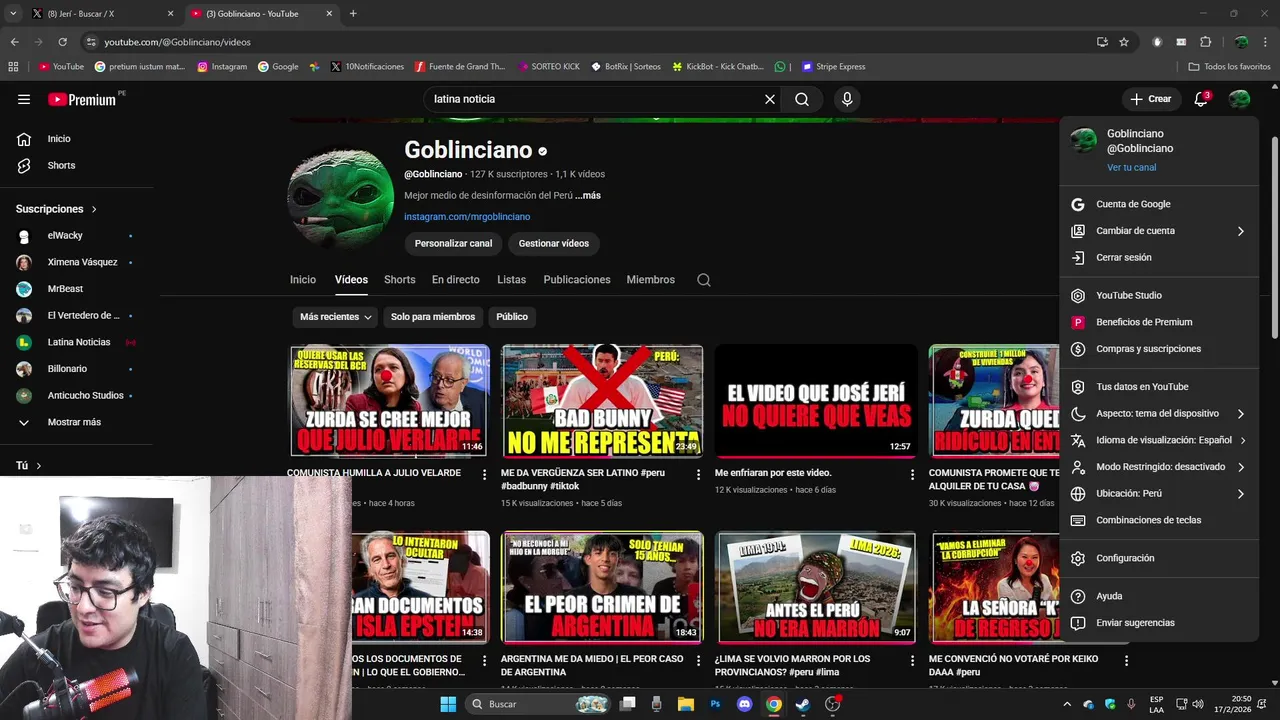Open the Ver tu canal link

point(1131,168)
